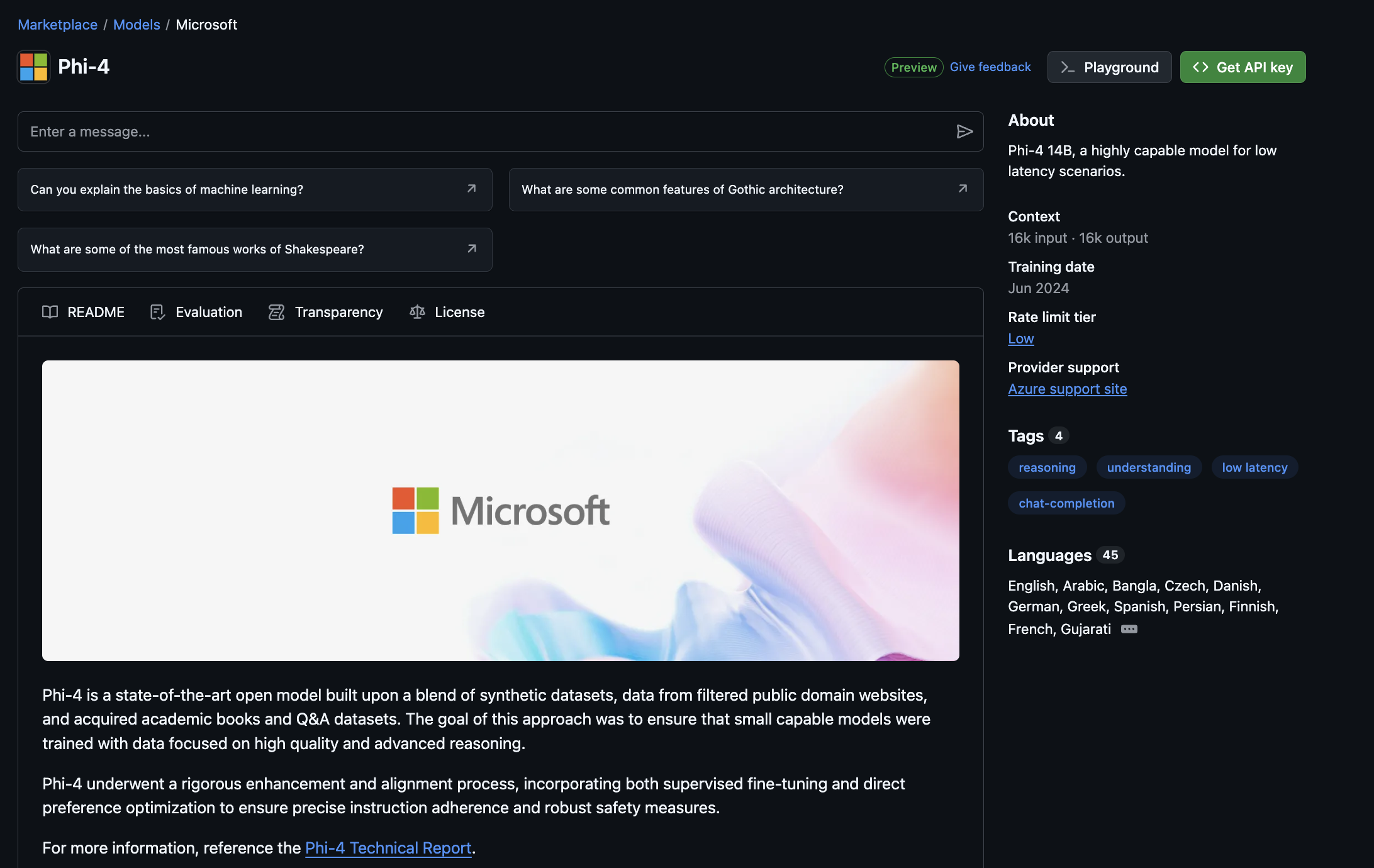Click the Languages heading
Viewport: 1374px width, 868px height.
pos(1049,555)
